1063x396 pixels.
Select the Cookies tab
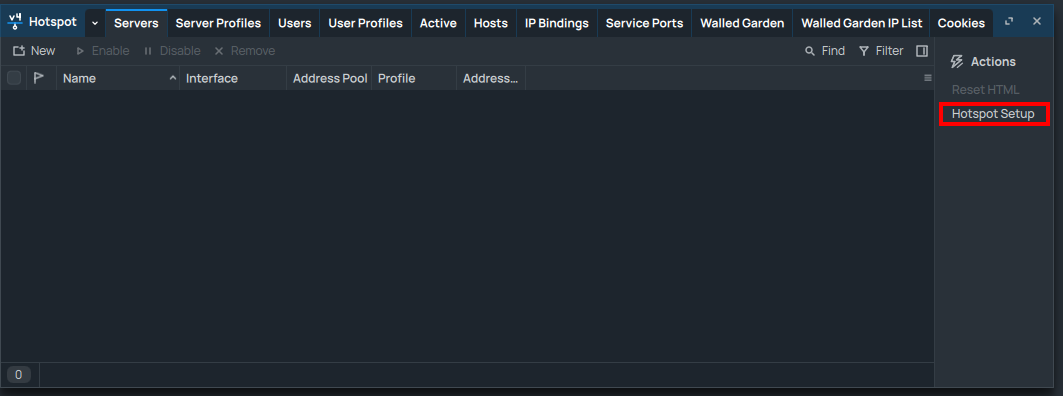coord(961,23)
